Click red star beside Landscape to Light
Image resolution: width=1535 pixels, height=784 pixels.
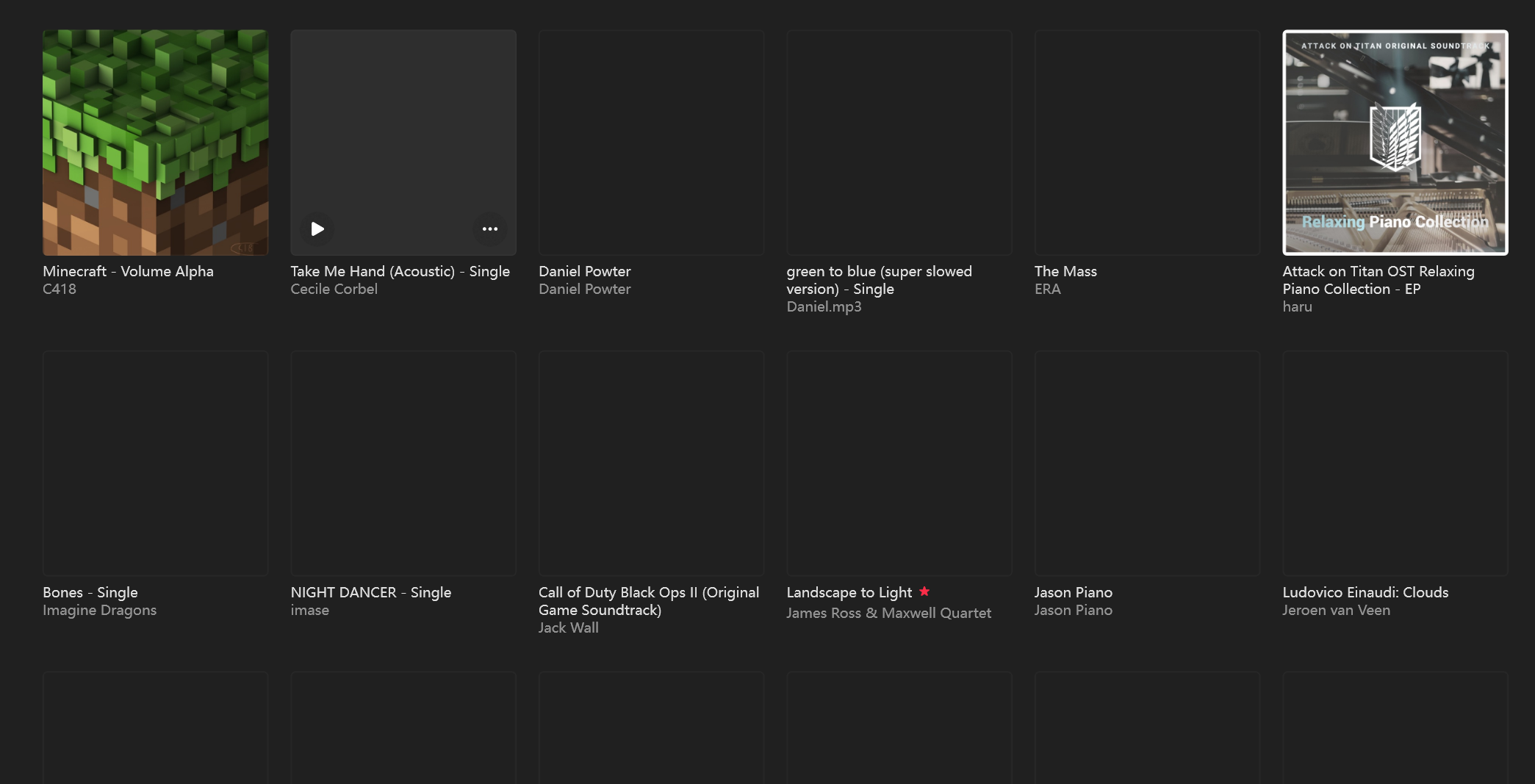click(x=924, y=591)
